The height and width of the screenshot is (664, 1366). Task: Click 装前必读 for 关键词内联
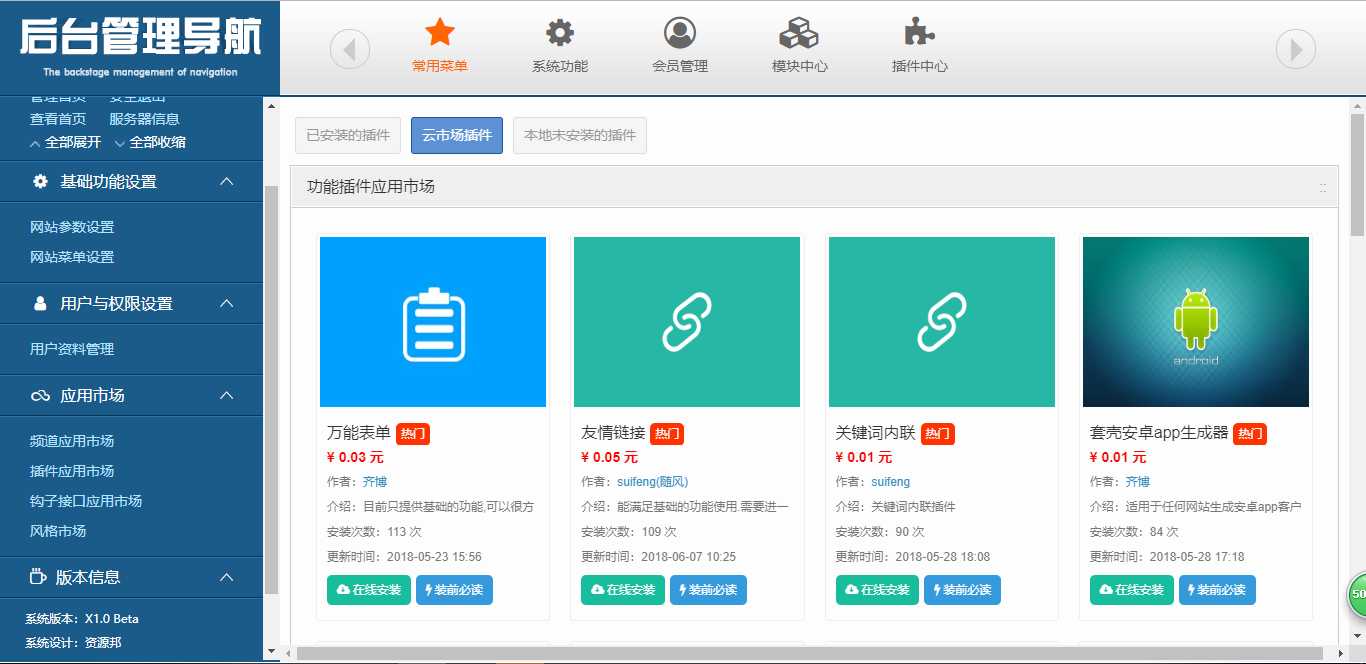coord(962,590)
